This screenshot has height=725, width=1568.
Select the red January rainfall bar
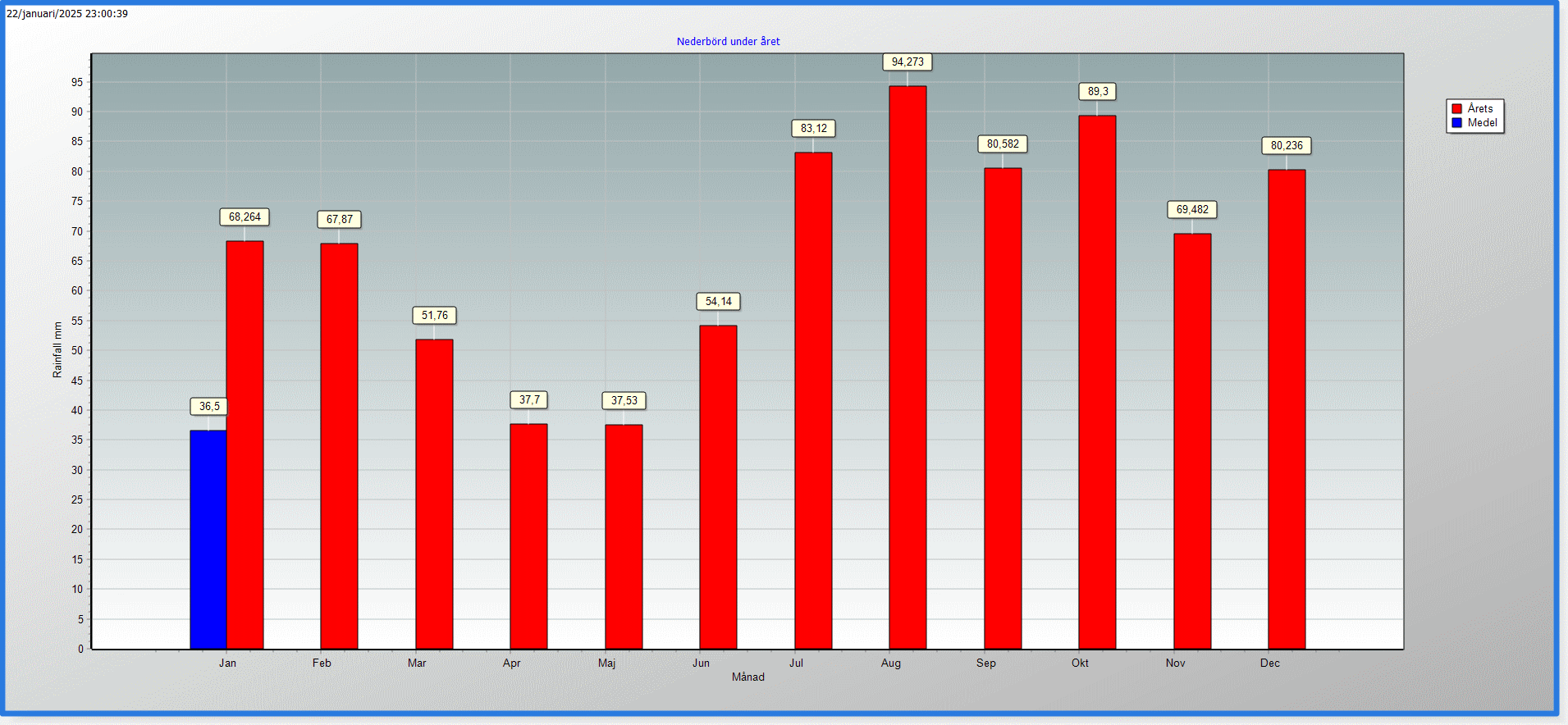click(x=245, y=445)
